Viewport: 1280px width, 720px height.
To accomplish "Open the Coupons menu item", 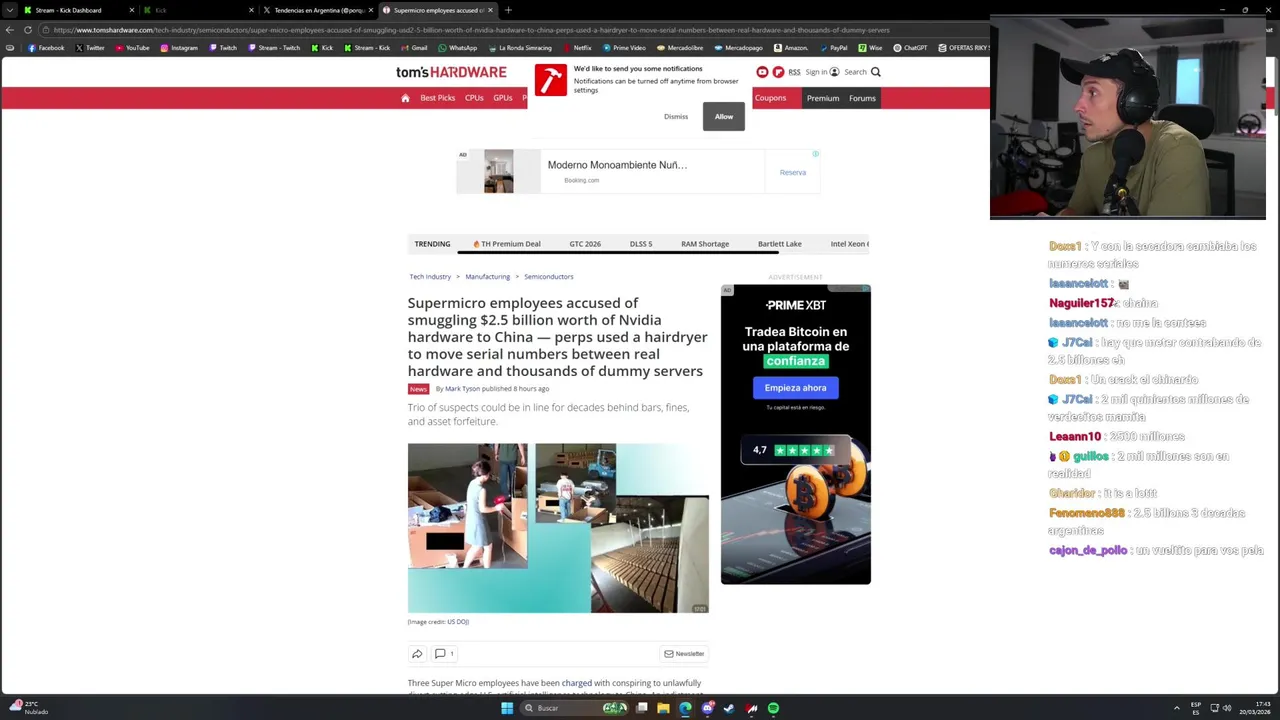I will 770,98.
